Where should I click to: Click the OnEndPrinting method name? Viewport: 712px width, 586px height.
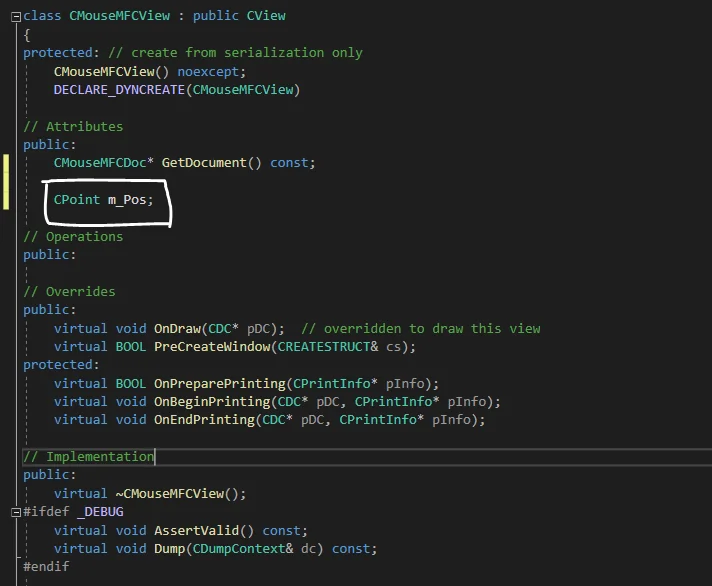(204, 420)
